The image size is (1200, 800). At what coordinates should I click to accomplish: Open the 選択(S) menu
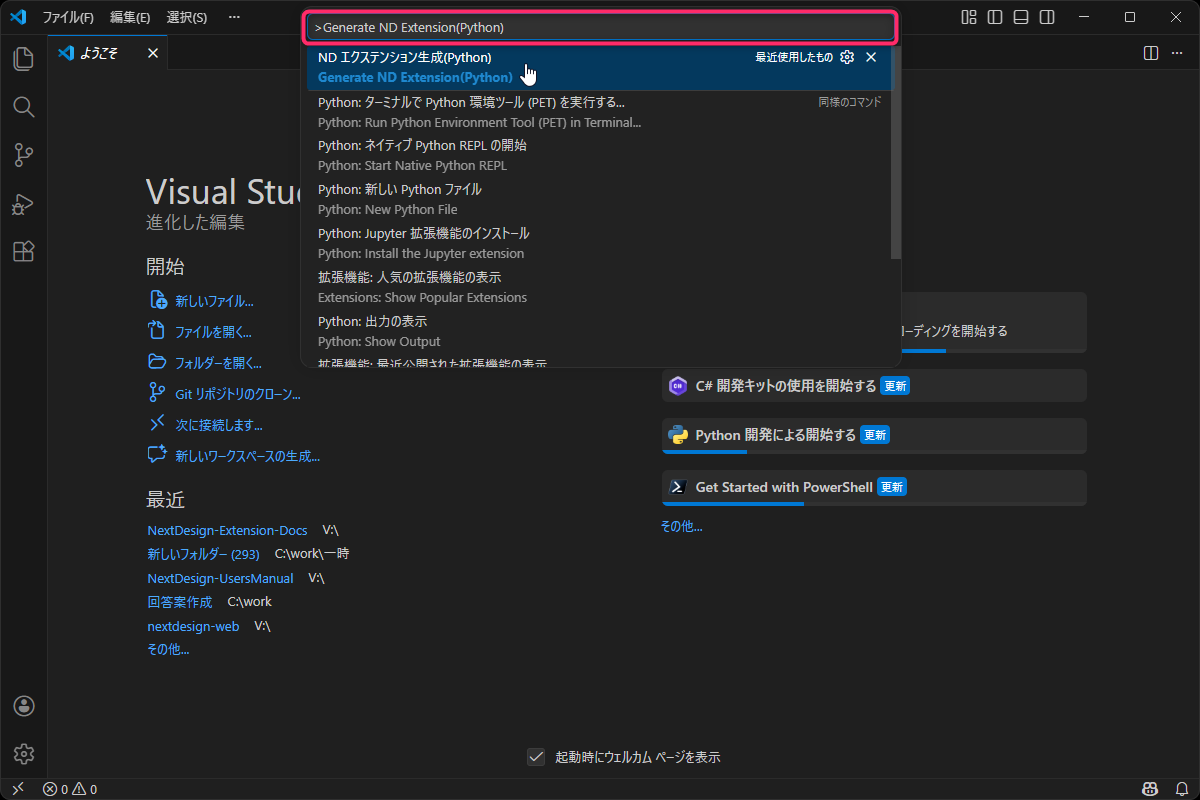[x=187, y=17]
